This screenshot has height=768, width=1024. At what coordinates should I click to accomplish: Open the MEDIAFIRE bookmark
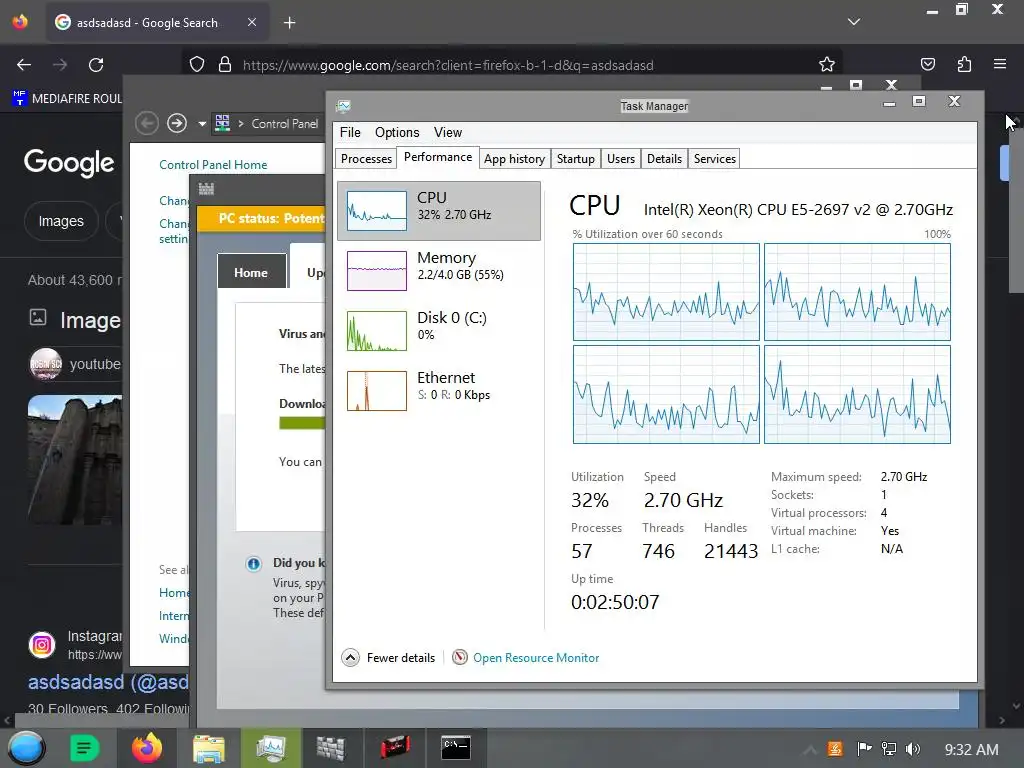[x=67, y=99]
